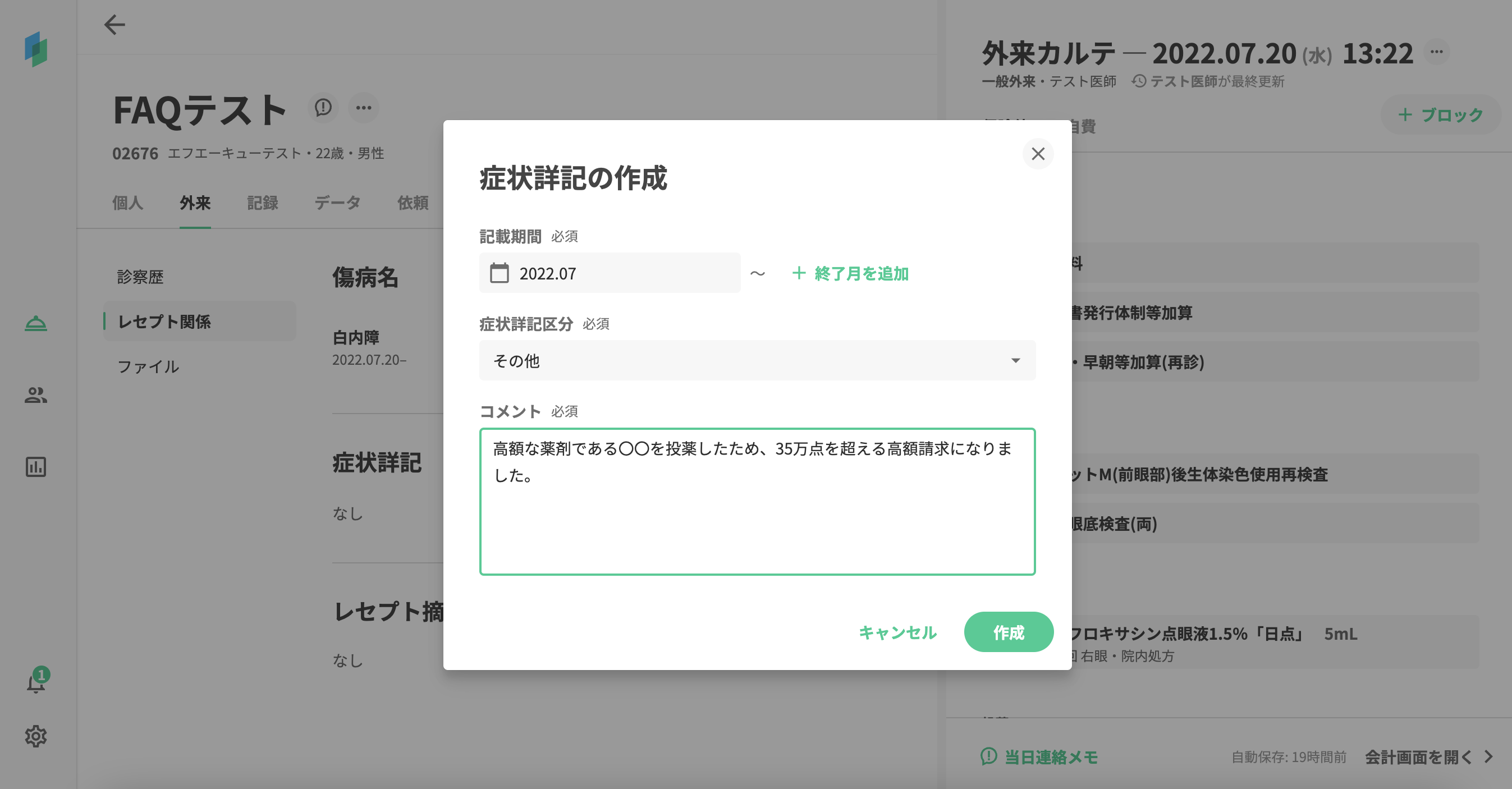Click the back arrow icon

tap(114, 25)
